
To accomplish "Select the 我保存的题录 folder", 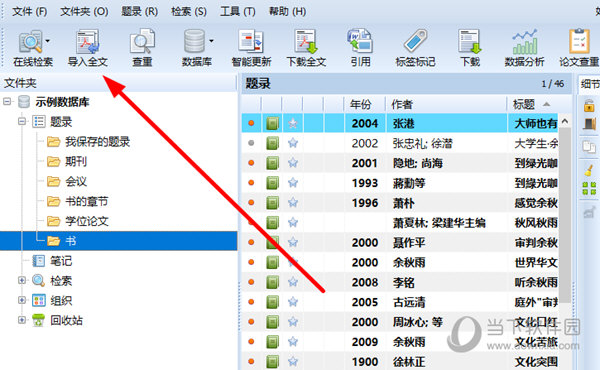I will [x=97, y=142].
